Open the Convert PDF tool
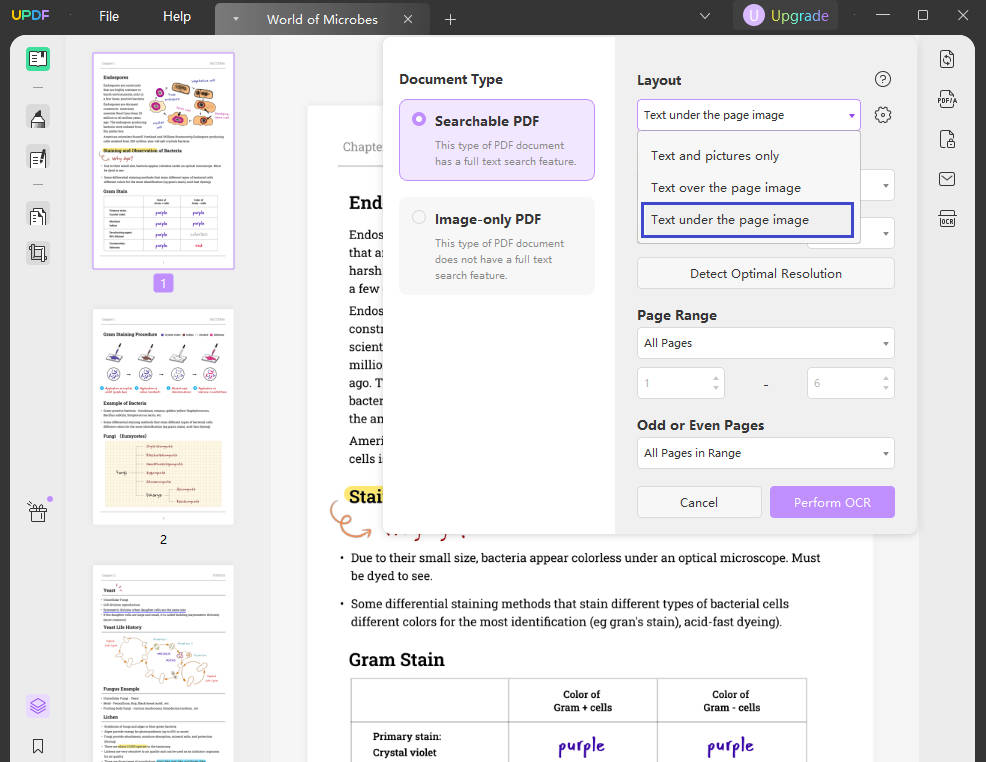Image resolution: width=986 pixels, height=762 pixels. click(947, 59)
